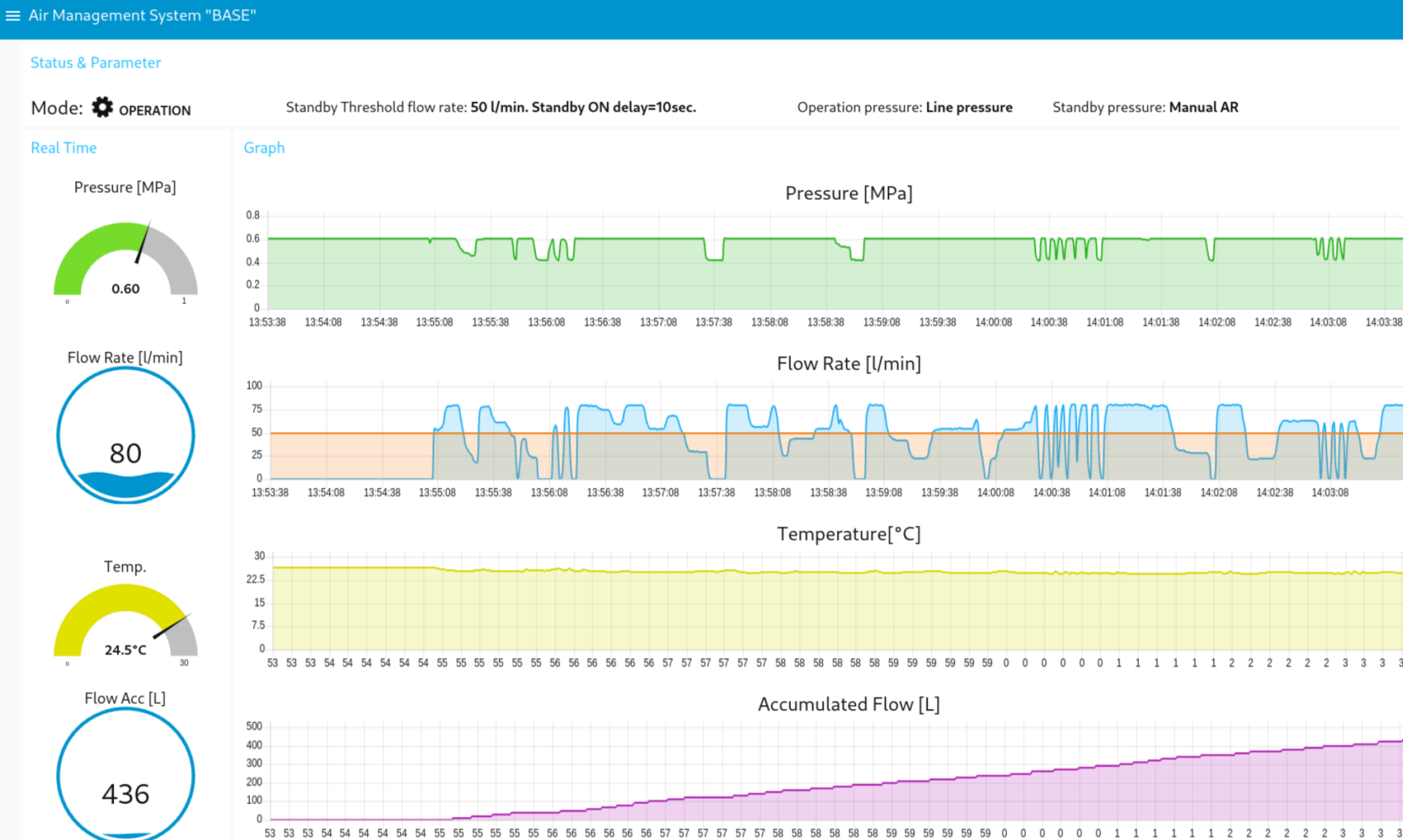Click the 14:00:08 tick on flow rate graph
This screenshot has width=1403, height=840.
995,492
